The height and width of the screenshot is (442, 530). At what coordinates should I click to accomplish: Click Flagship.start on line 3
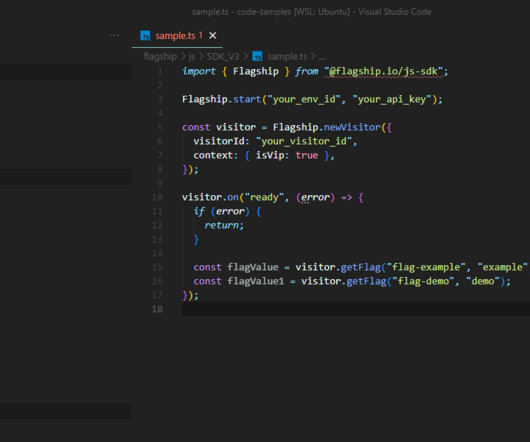221,99
